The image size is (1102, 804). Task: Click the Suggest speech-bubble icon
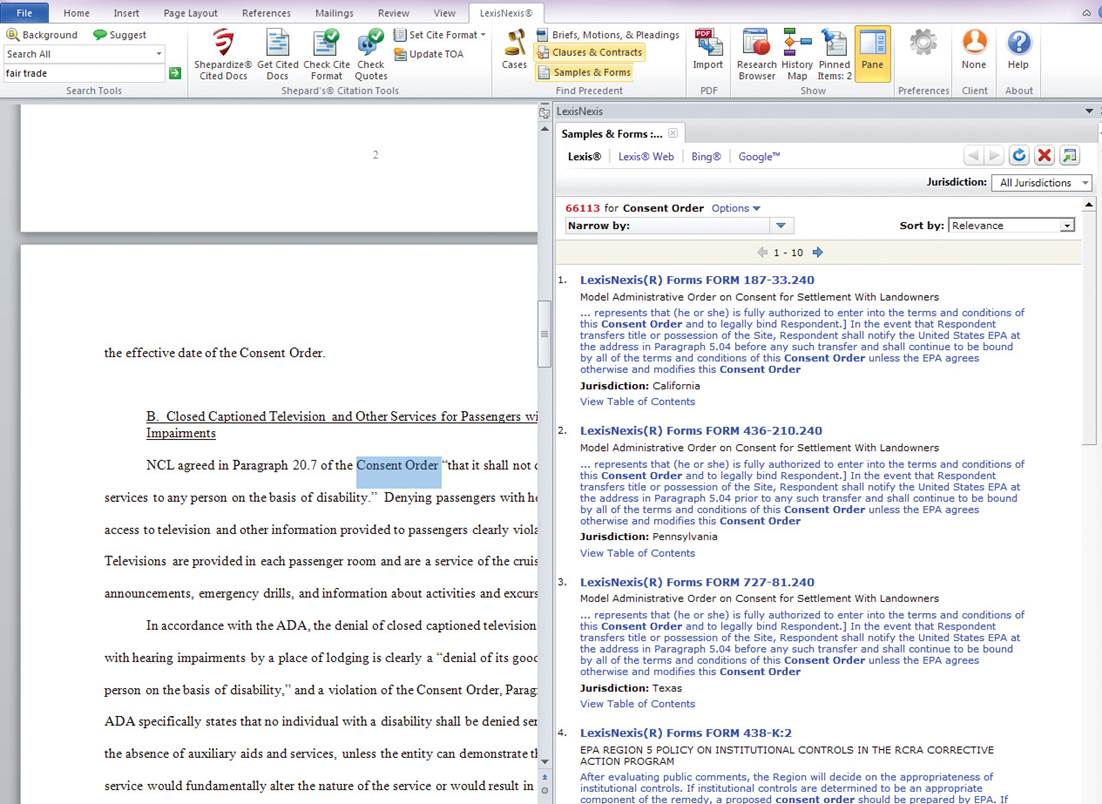tap(100, 34)
